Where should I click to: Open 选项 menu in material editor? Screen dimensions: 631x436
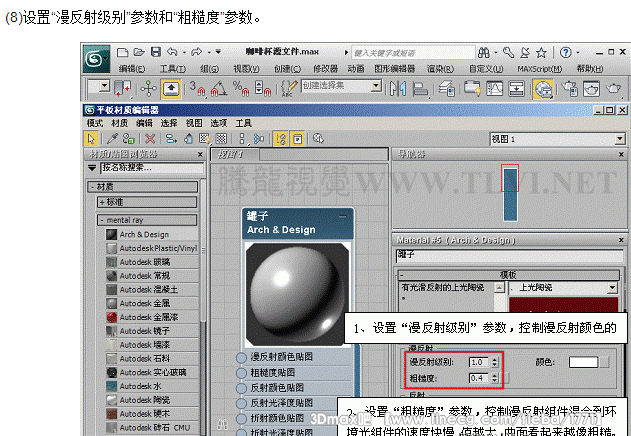click(219, 123)
